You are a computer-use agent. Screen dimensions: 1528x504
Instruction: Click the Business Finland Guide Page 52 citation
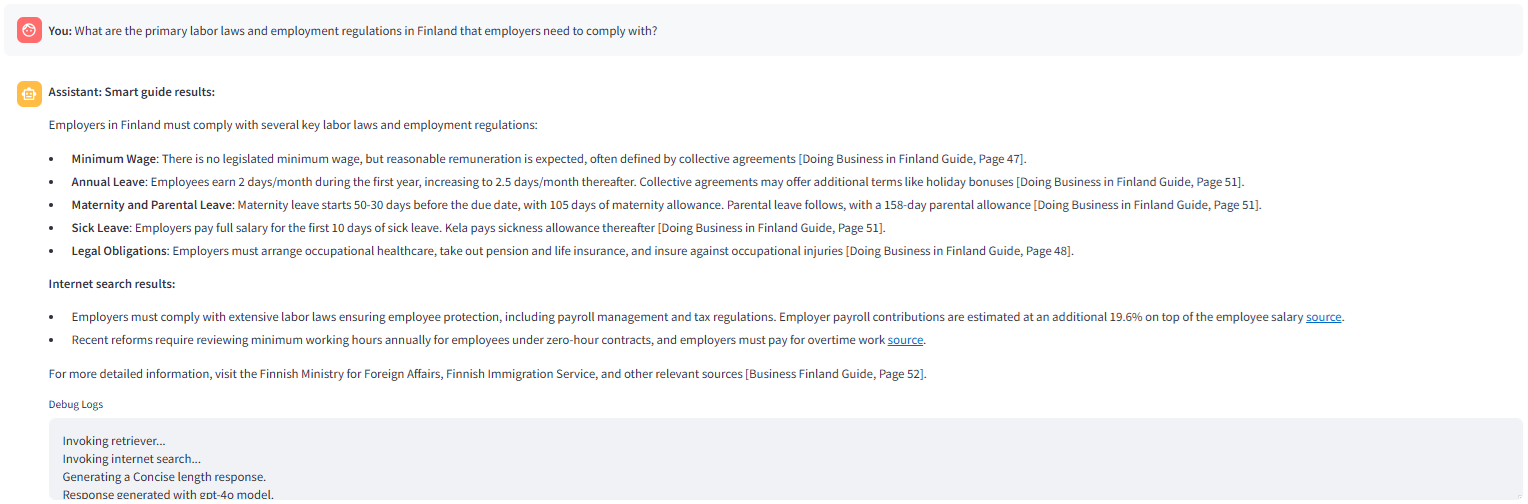coord(835,374)
